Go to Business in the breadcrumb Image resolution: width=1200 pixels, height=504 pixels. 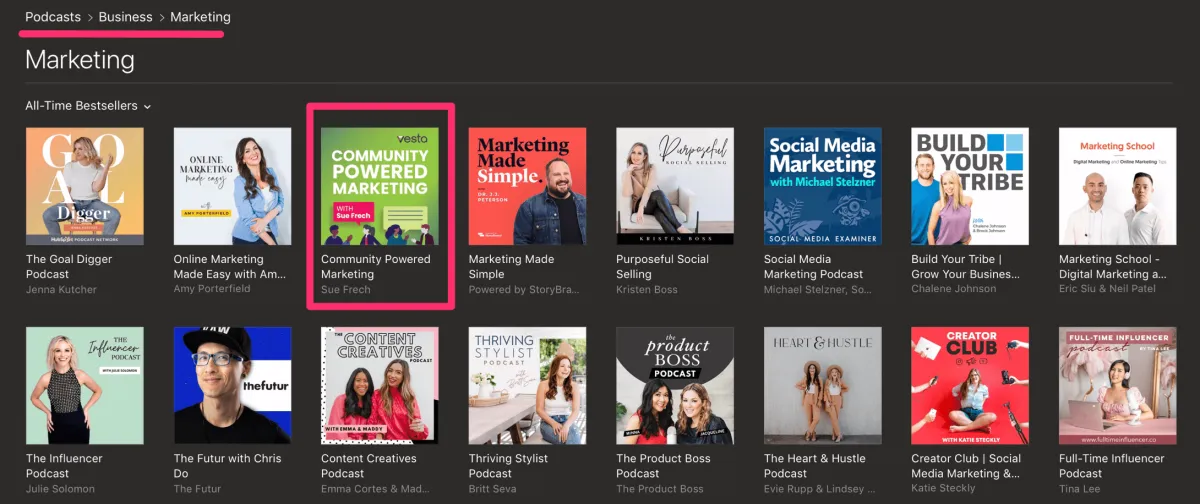coord(126,17)
